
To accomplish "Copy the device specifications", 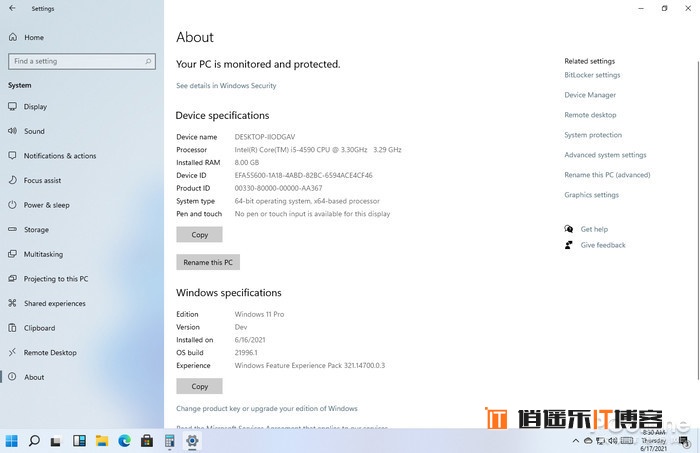I will point(199,235).
